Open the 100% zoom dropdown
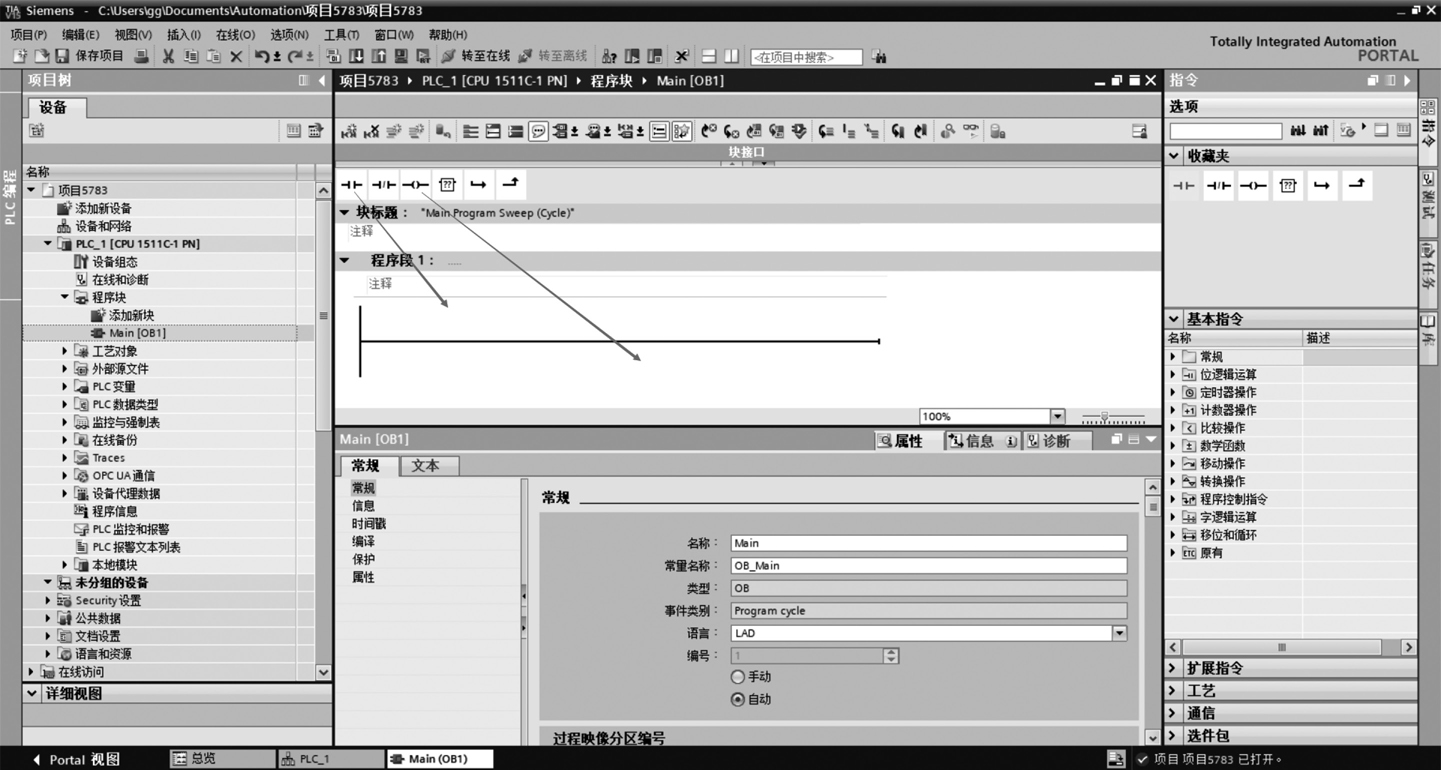 [1057, 416]
